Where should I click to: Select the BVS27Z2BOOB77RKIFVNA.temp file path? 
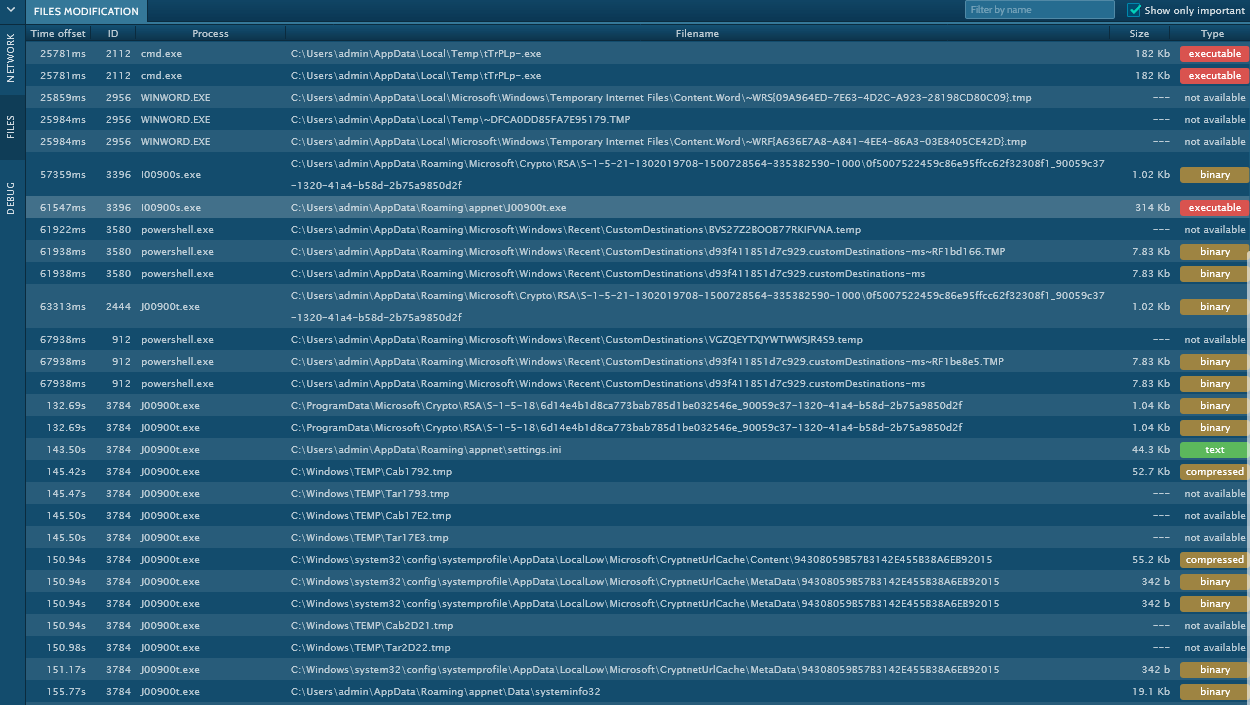pyautogui.click(x=575, y=230)
